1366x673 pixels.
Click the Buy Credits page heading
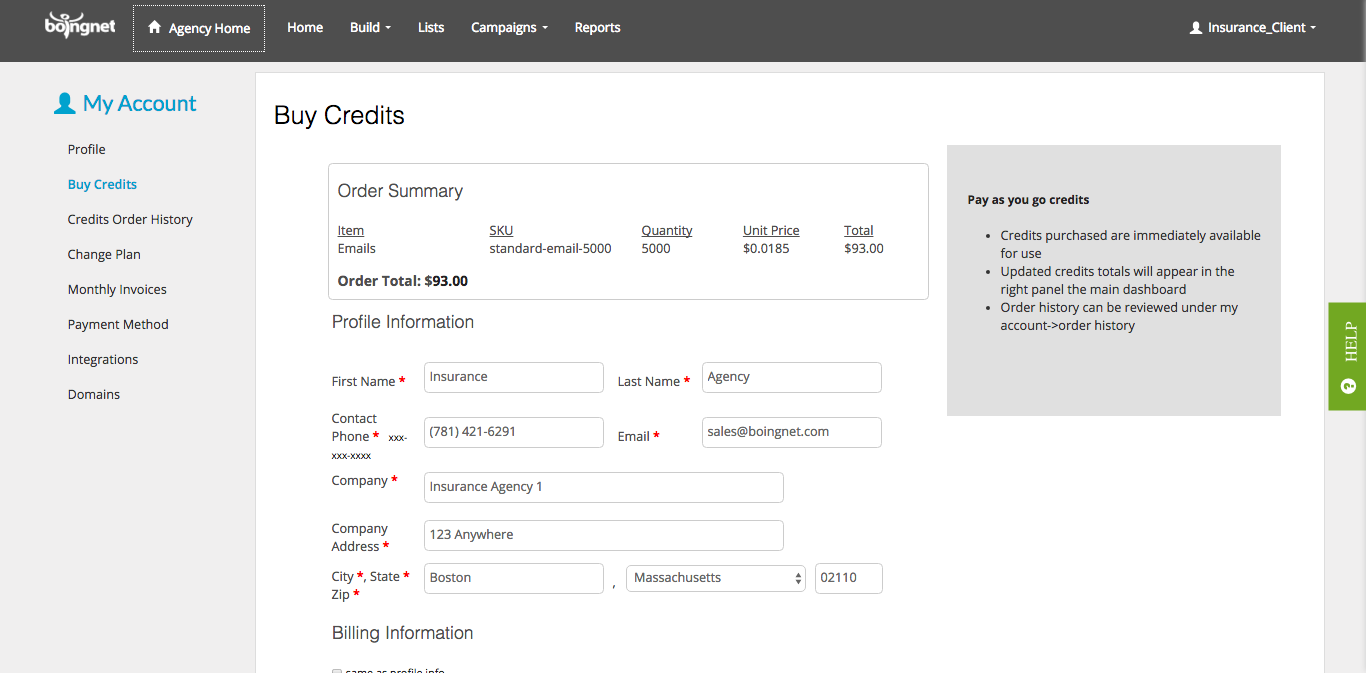point(340,116)
